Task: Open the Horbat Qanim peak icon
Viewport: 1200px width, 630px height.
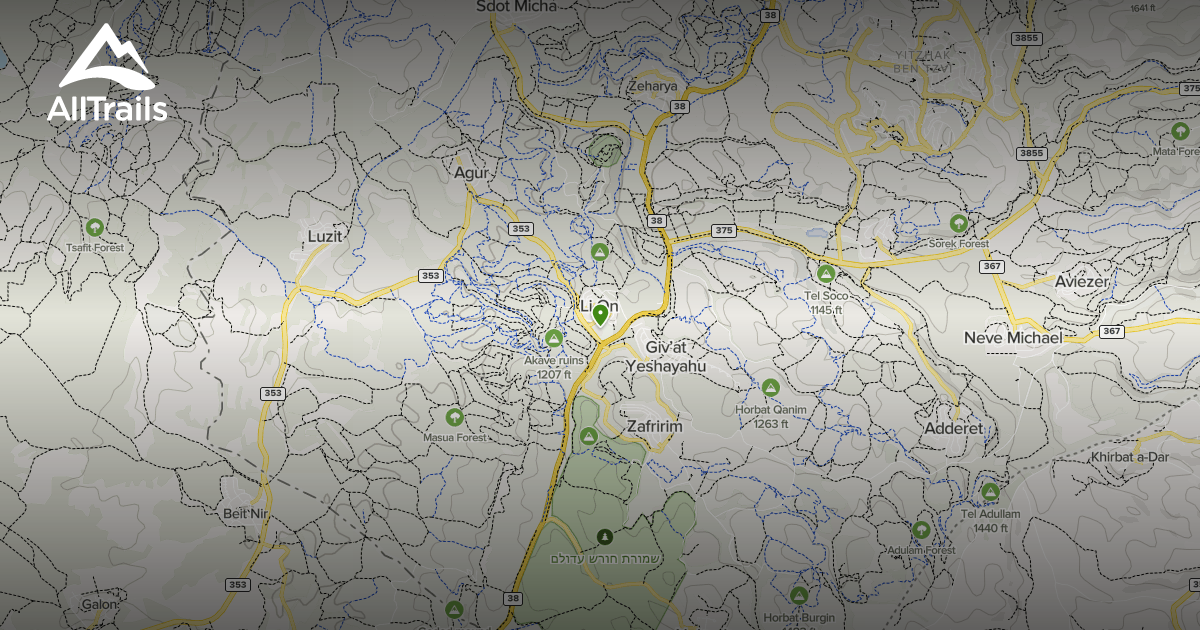Action: pos(771,387)
